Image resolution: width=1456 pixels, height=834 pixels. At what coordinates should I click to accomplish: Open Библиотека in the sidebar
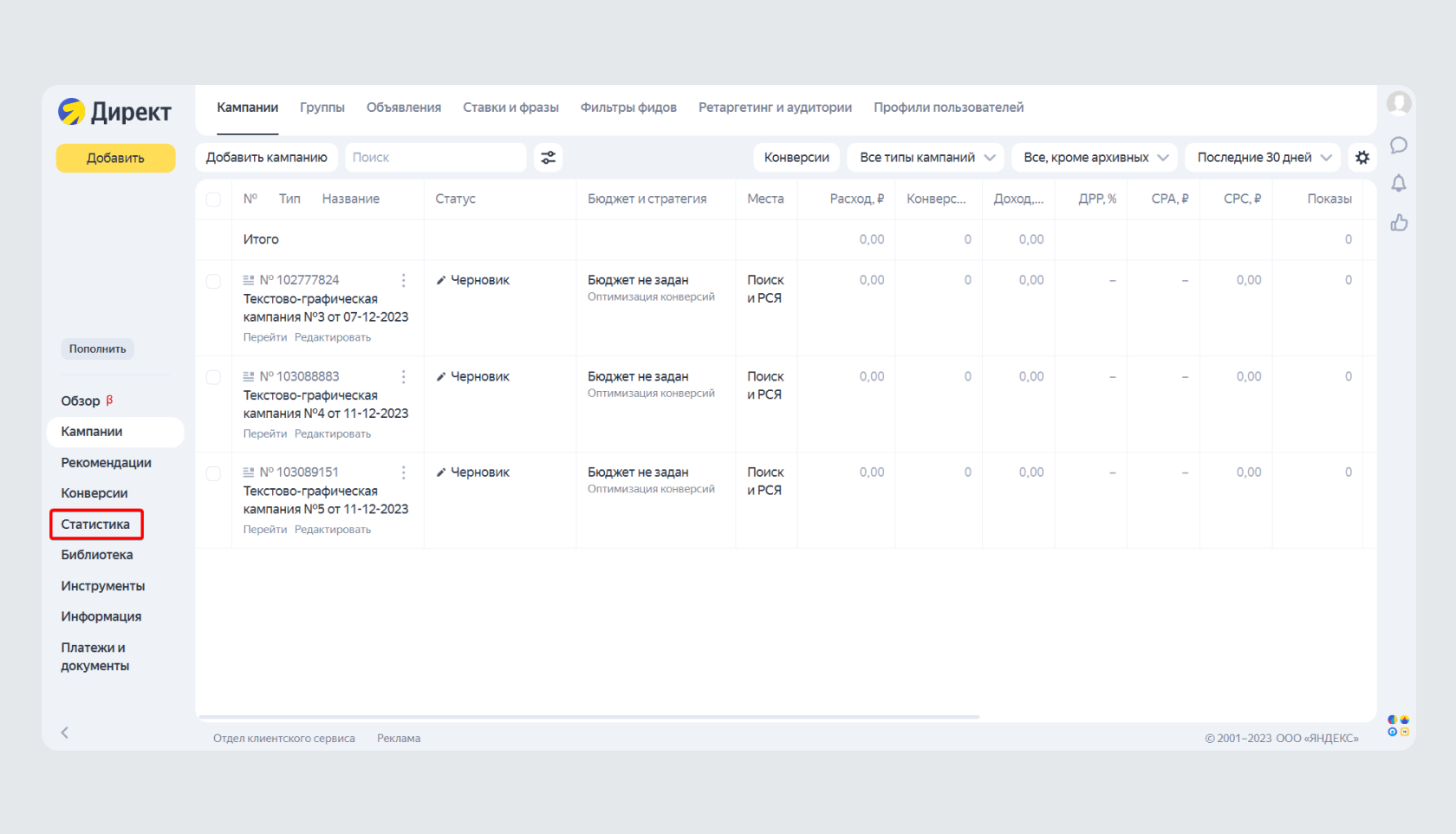(97, 555)
